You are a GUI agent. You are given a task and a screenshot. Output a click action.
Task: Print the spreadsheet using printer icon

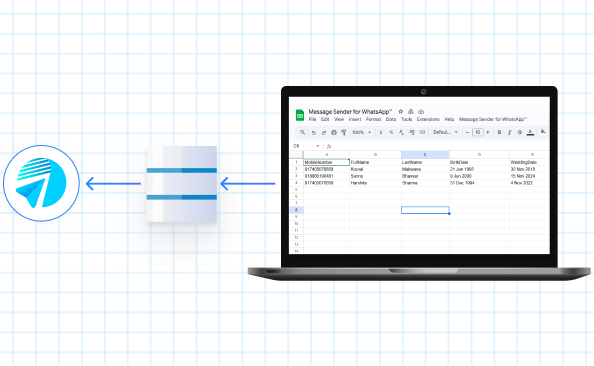[x=334, y=133]
